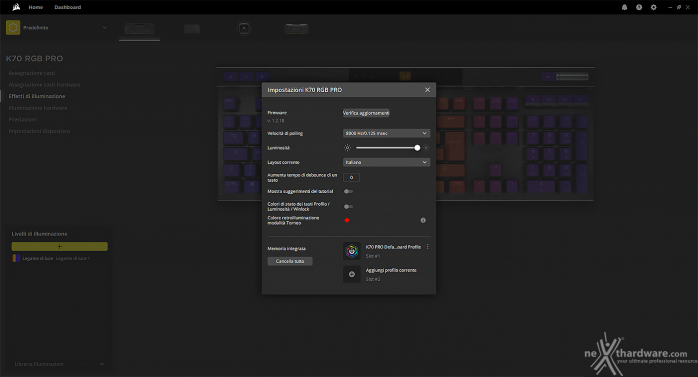The image size is (698, 377).
Task: Open the help icon in top bar
Action: pyautogui.click(x=639, y=7)
